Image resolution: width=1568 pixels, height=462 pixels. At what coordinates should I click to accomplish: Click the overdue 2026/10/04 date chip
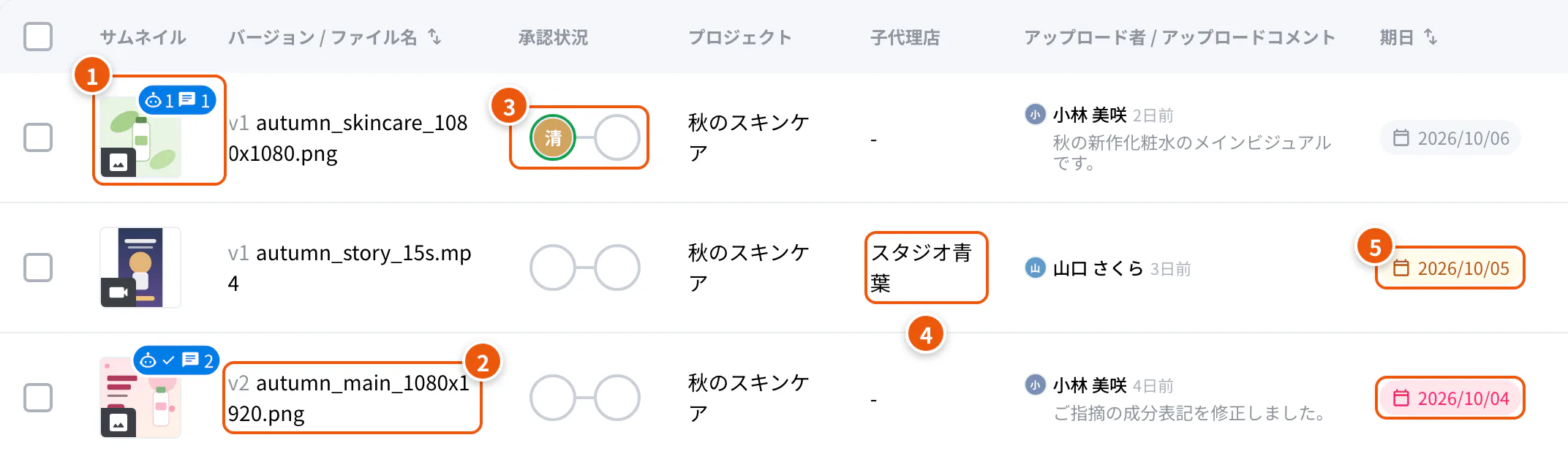coord(1450,398)
